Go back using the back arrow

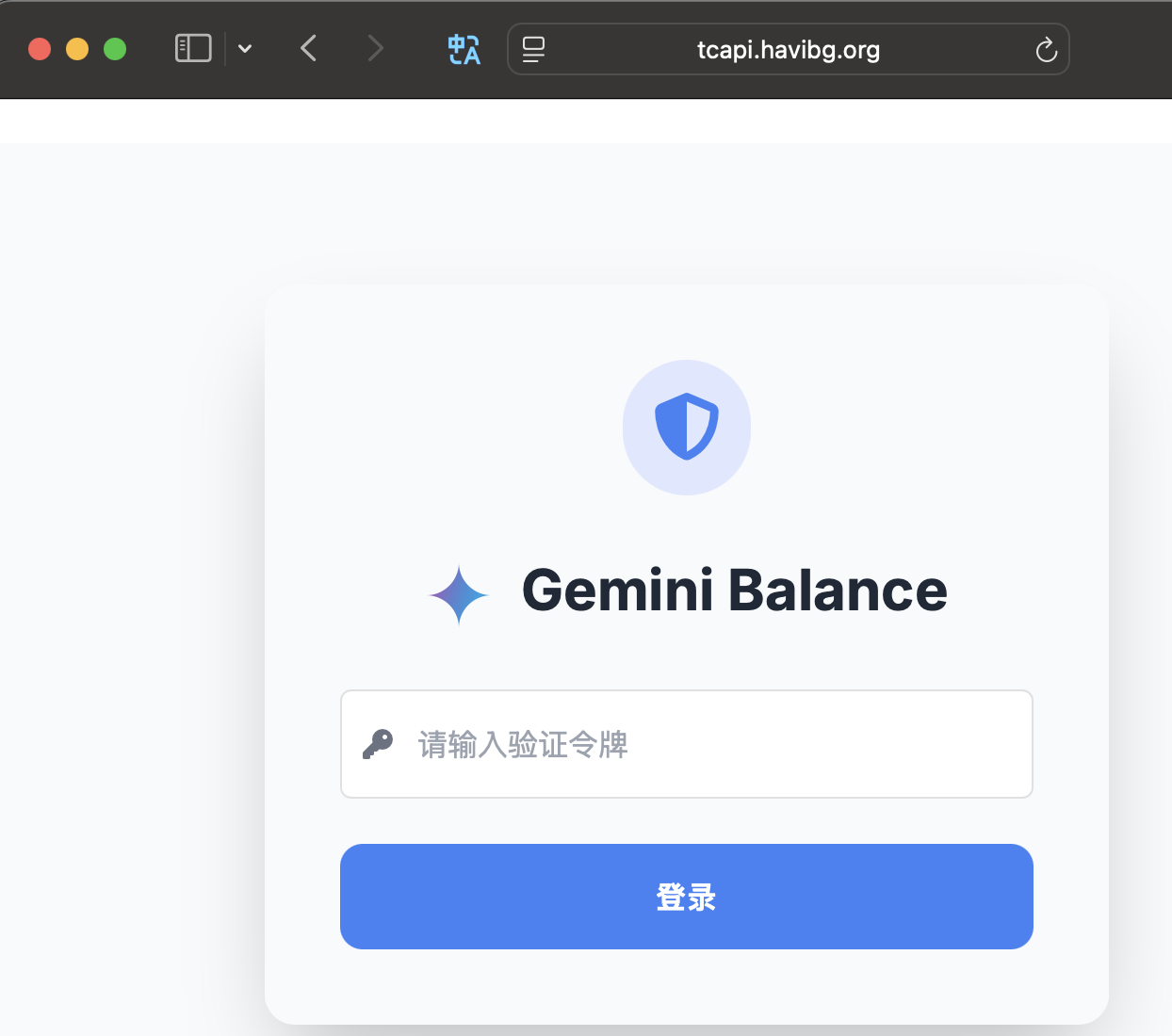(309, 48)
